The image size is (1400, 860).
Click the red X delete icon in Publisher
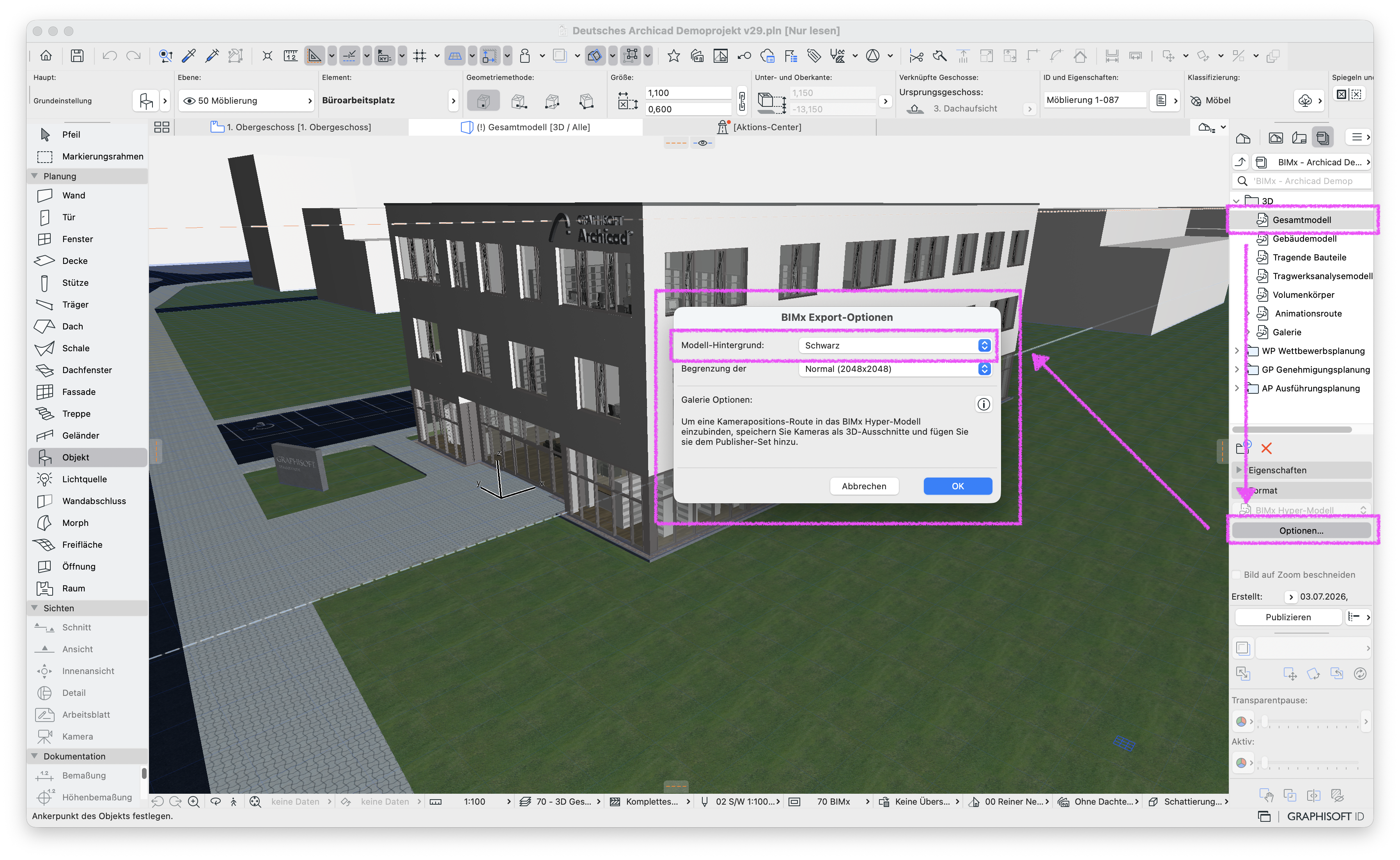1266,449
